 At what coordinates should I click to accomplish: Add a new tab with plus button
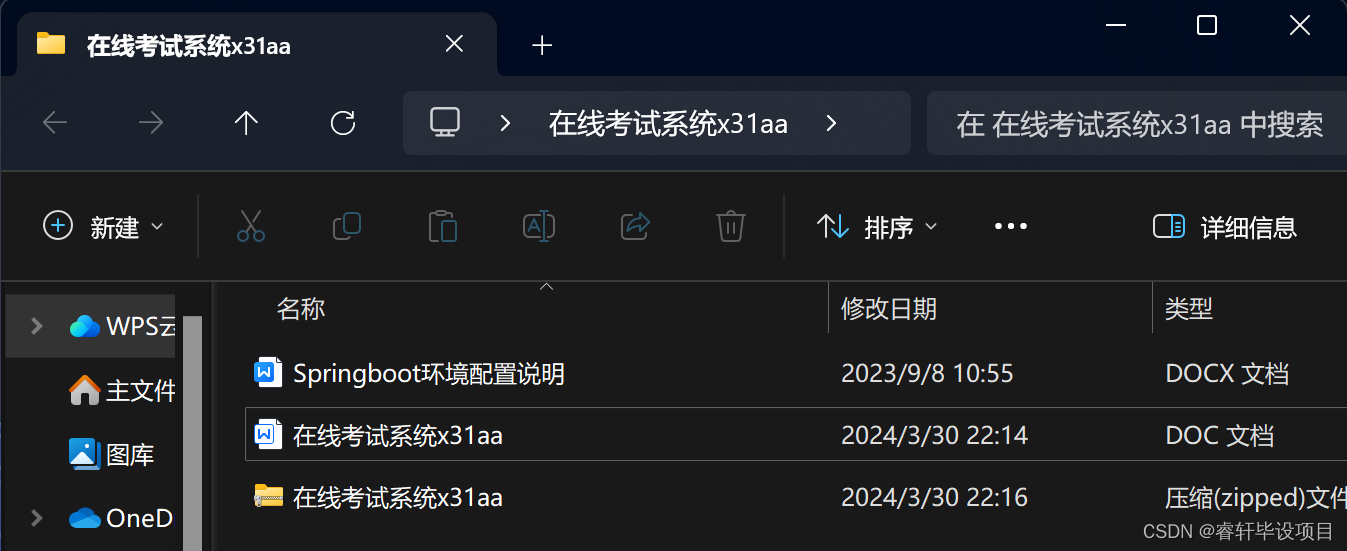pos(542,45)
